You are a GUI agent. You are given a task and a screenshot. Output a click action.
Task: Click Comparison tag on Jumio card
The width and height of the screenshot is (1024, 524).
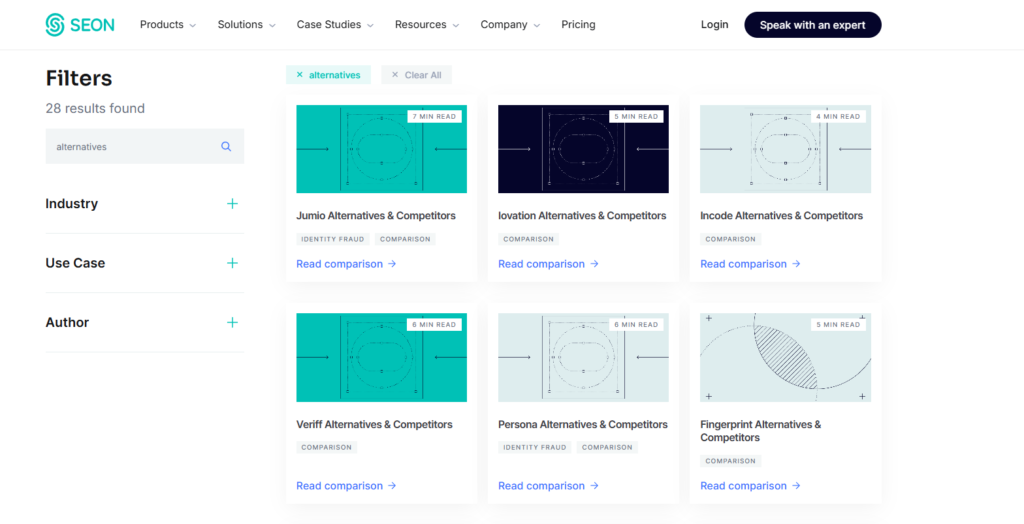[x=405, y=239]
